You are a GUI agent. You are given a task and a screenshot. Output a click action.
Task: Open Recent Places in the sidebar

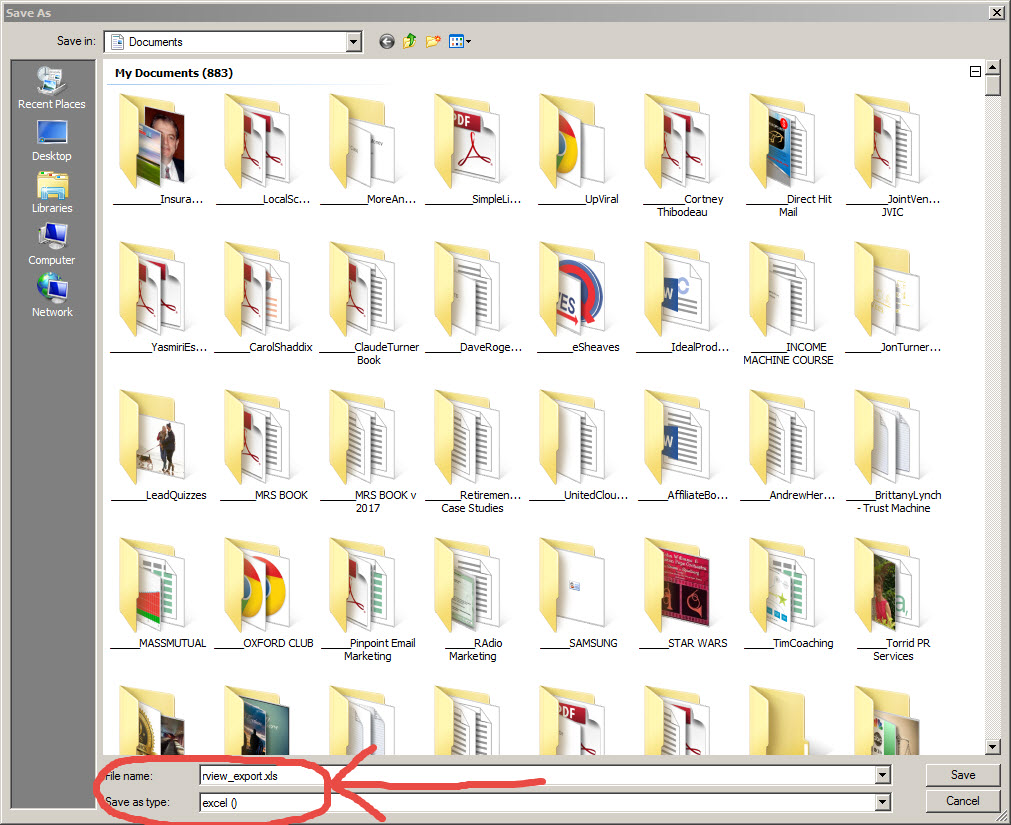click(x=52, y=88)
